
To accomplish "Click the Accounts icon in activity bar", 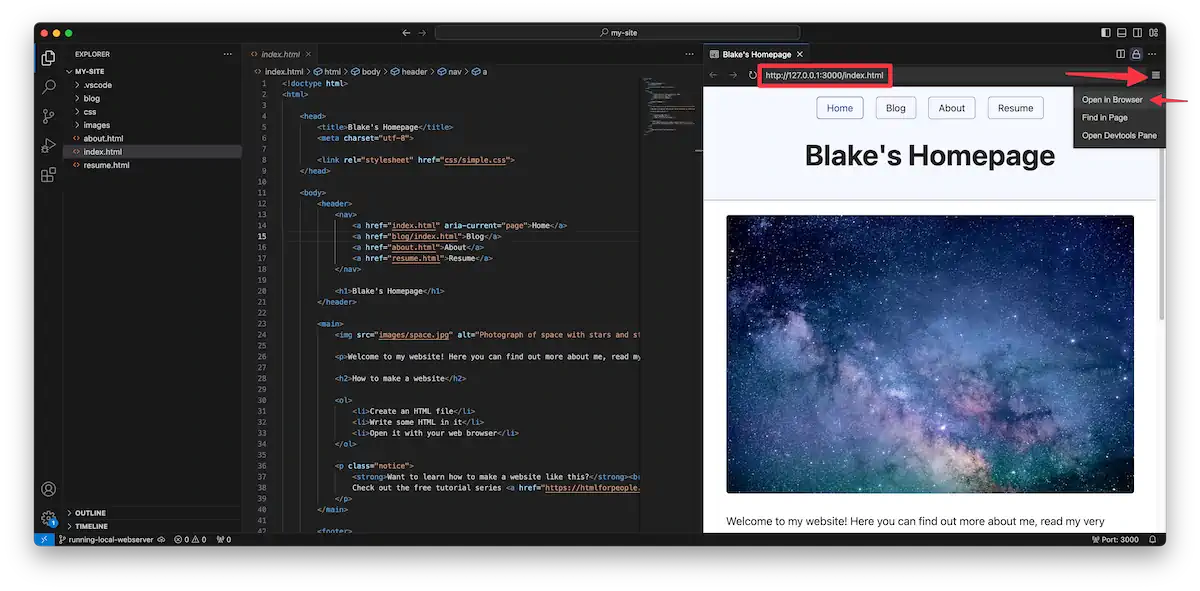I will tap(47, 489).
